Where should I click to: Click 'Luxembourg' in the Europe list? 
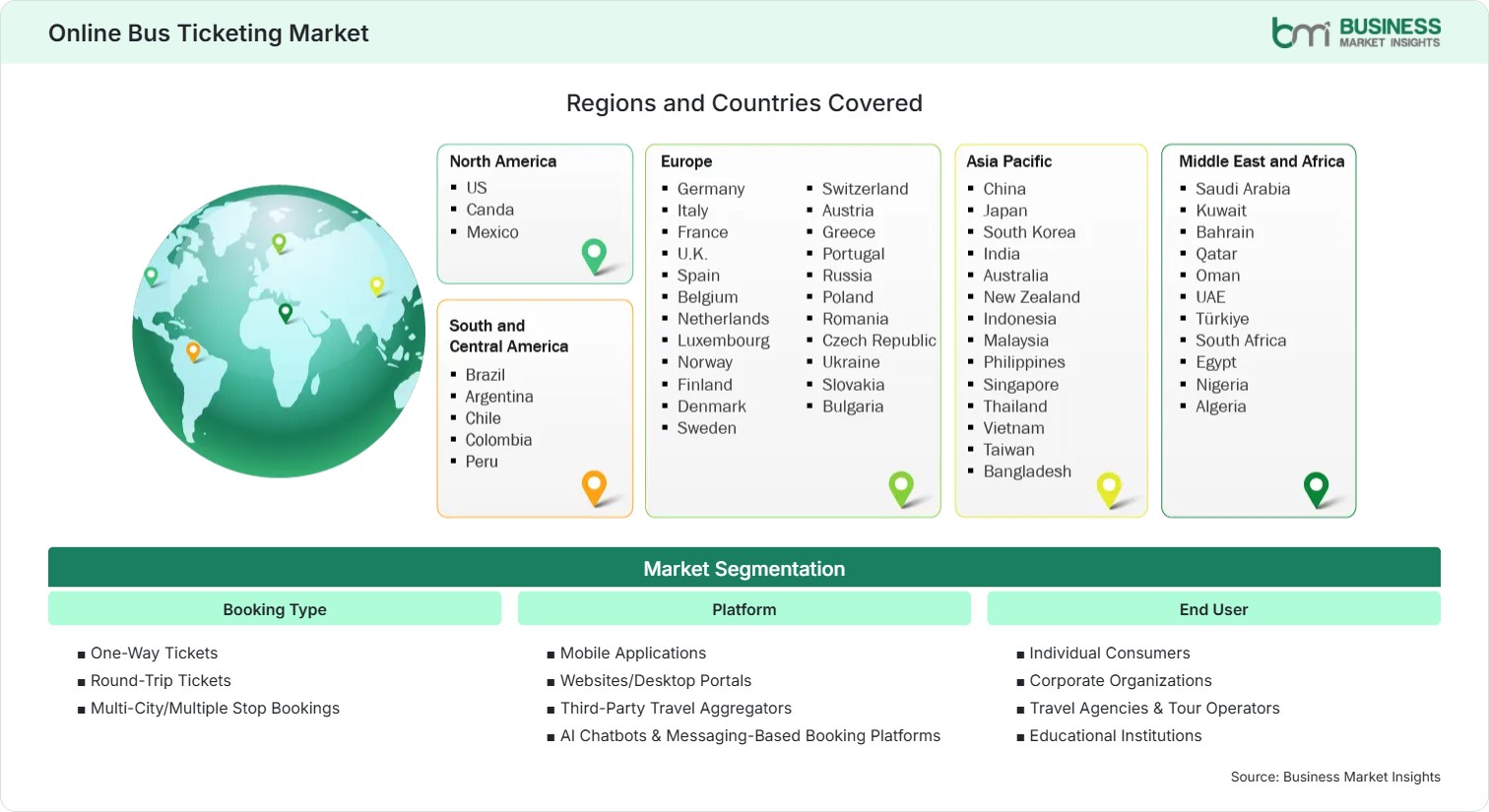(x=724, y=341)
